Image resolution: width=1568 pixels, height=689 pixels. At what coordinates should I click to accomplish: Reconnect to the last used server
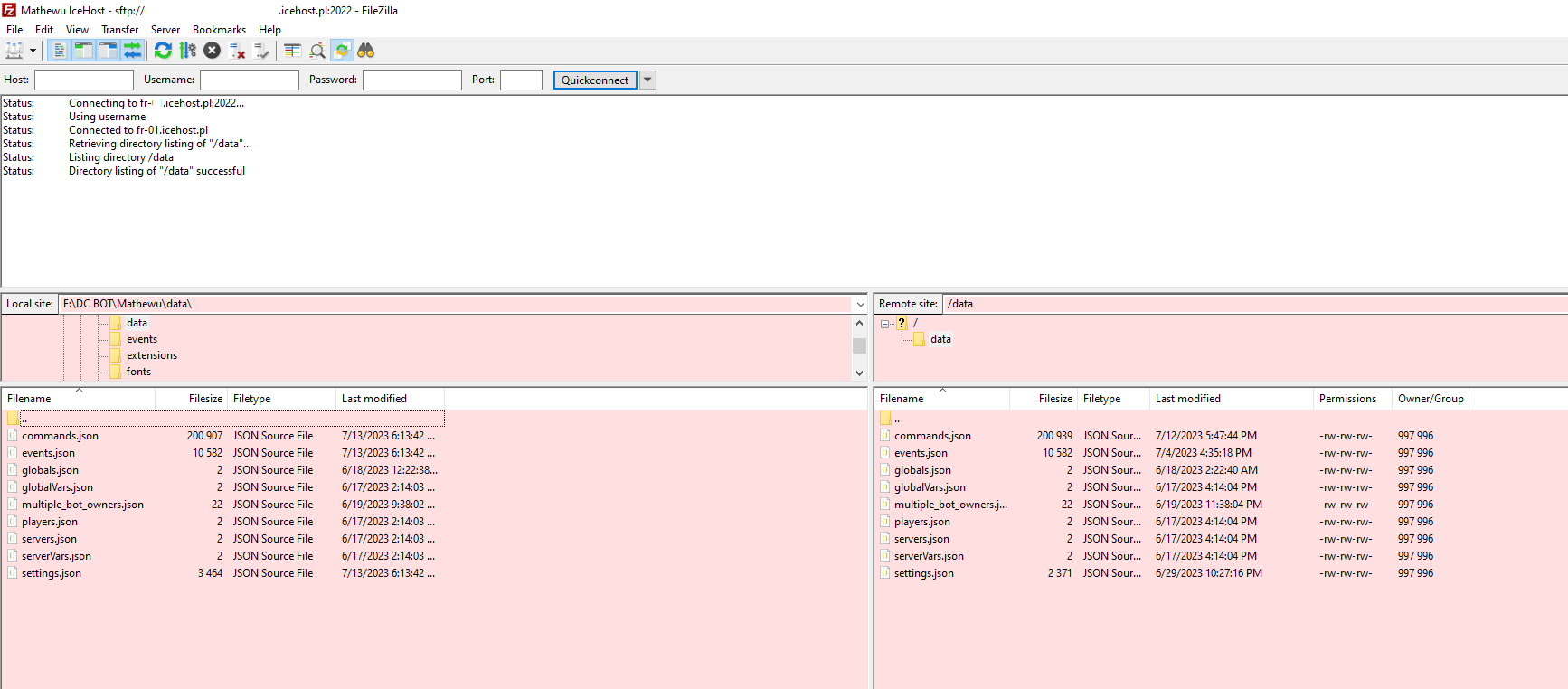[x=261, y=51]
